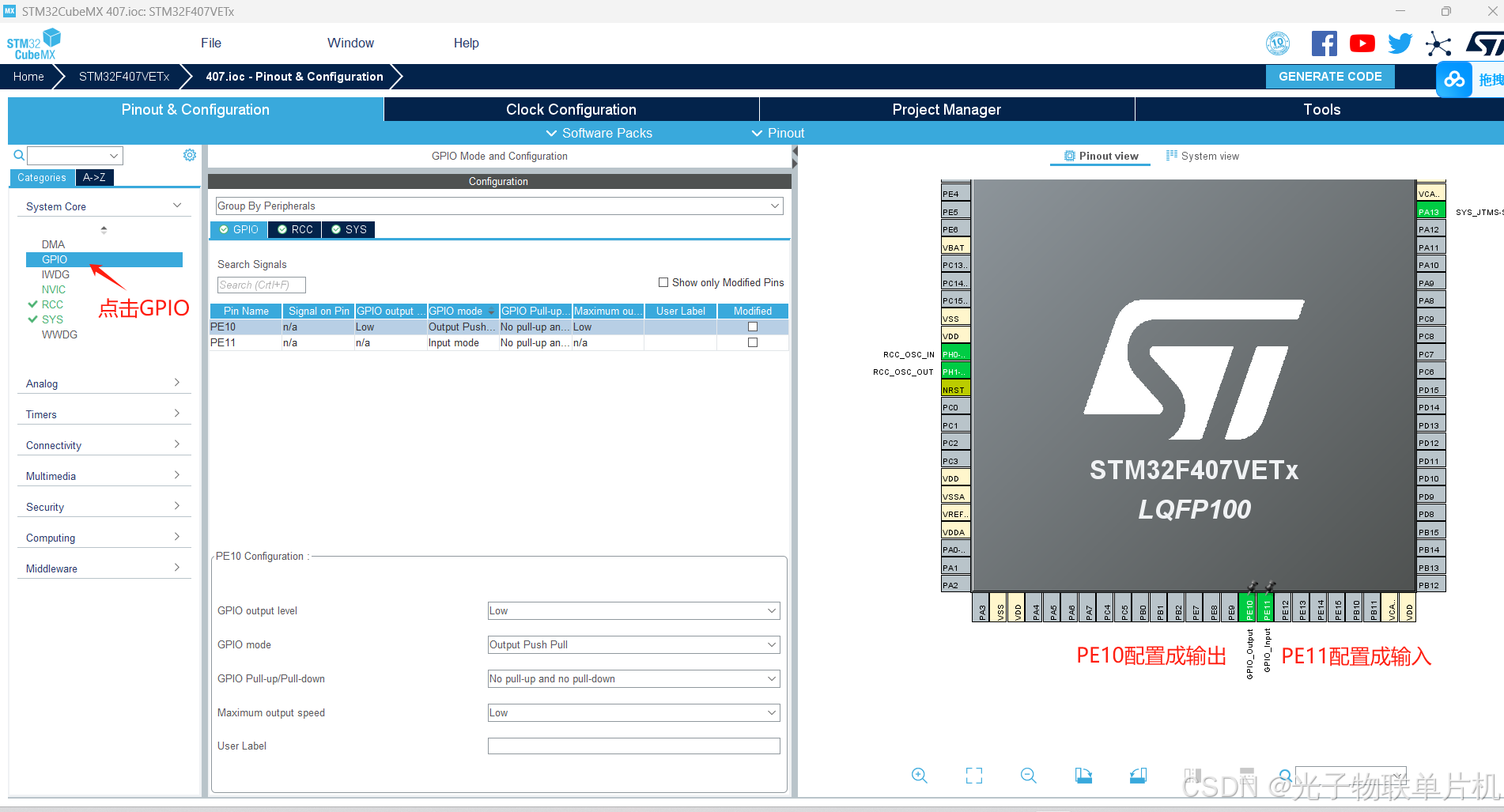Viewport: 1504px width, 812px height.
Task: Open the GPIO mode dropdown
Action: (x=633, y=644)
